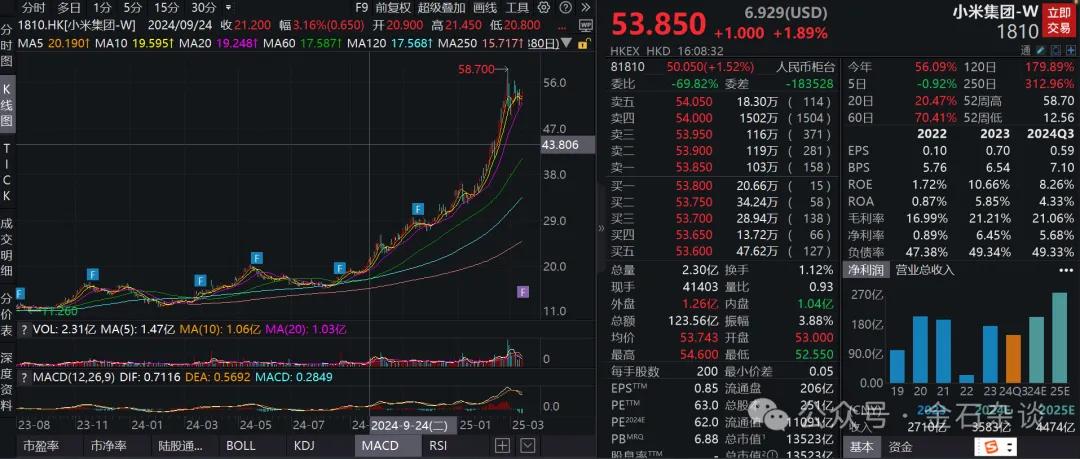Toggle the yellow lock icon on MA line
The height and width of the screenshot is (459, 1080).
pos(583,43)
